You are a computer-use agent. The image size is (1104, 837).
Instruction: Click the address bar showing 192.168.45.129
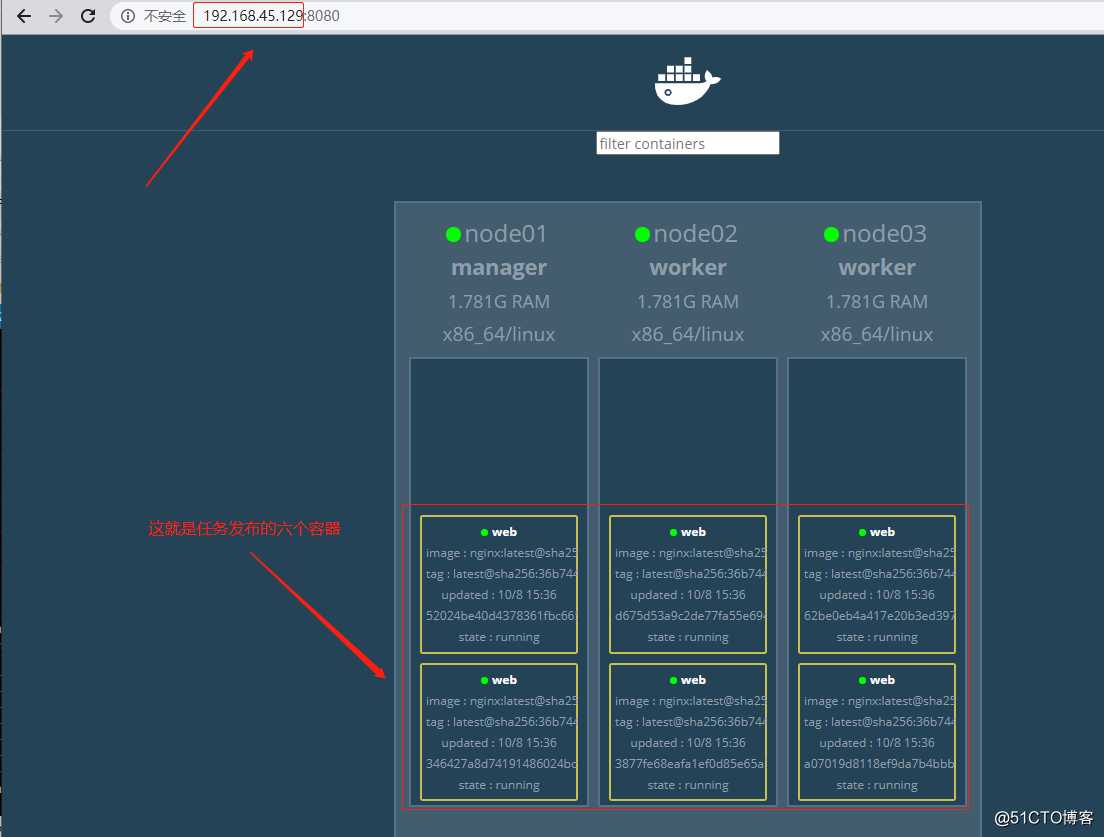[x=248, y=16]
